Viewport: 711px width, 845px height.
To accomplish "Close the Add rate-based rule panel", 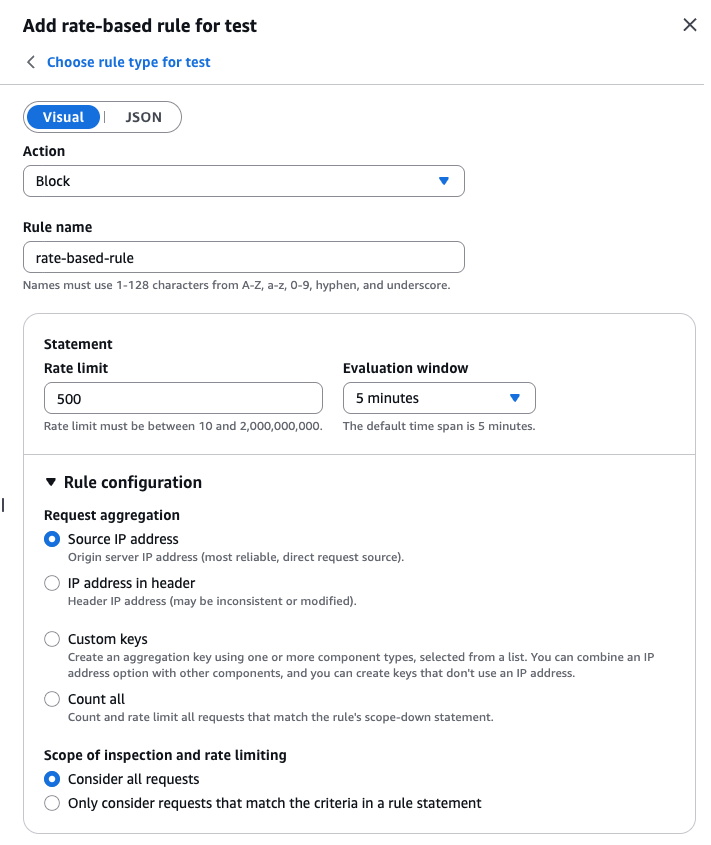I will pos(689,25).
